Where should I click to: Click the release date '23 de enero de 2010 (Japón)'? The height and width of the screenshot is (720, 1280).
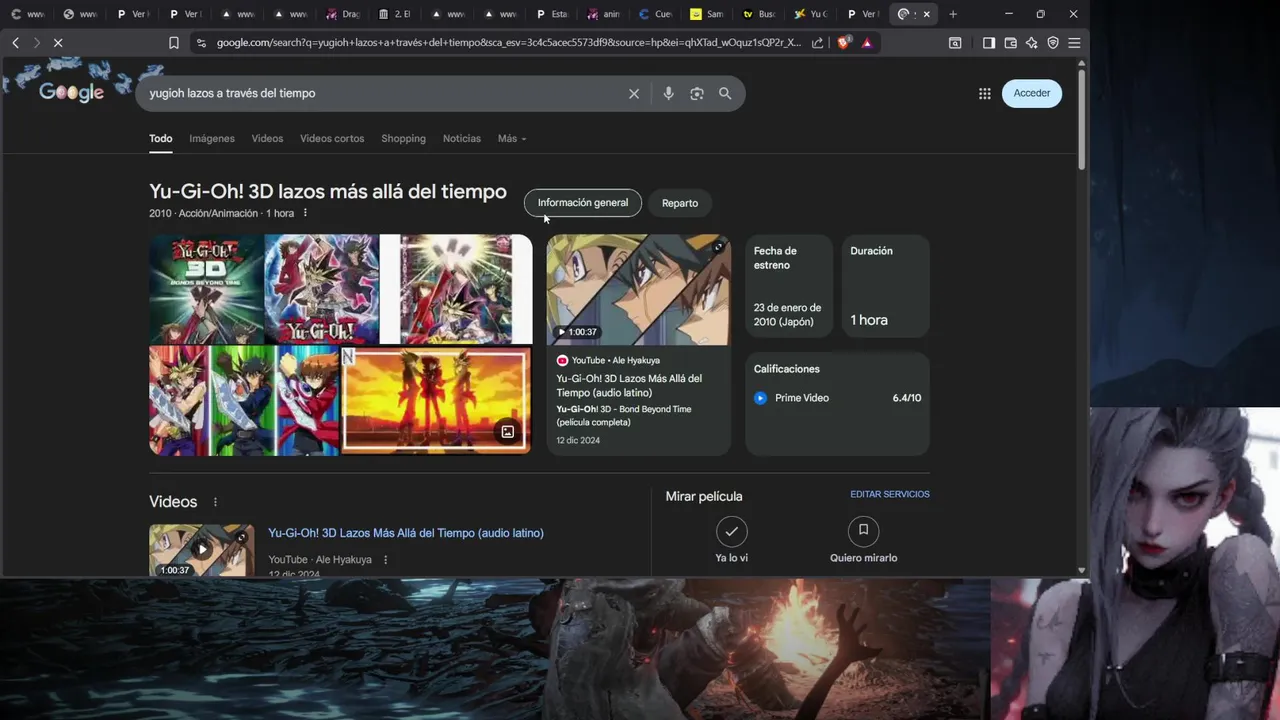[788, 315]
